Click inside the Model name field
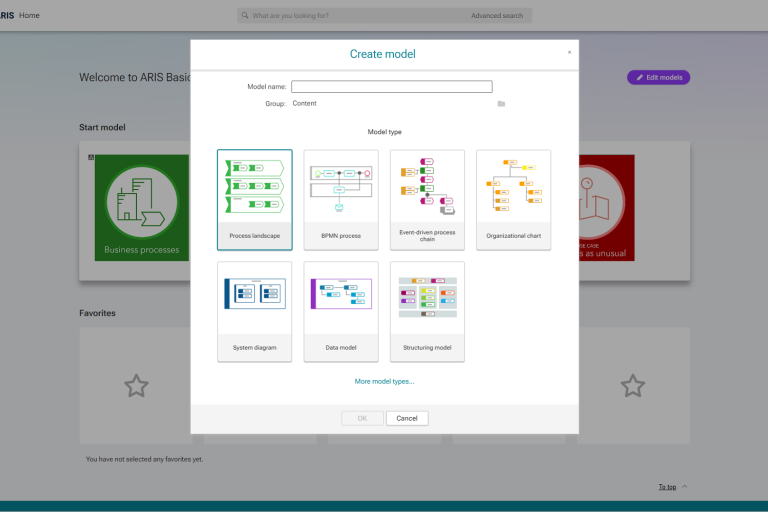This screenshot has width=768, height=512. tap(392, 87)
